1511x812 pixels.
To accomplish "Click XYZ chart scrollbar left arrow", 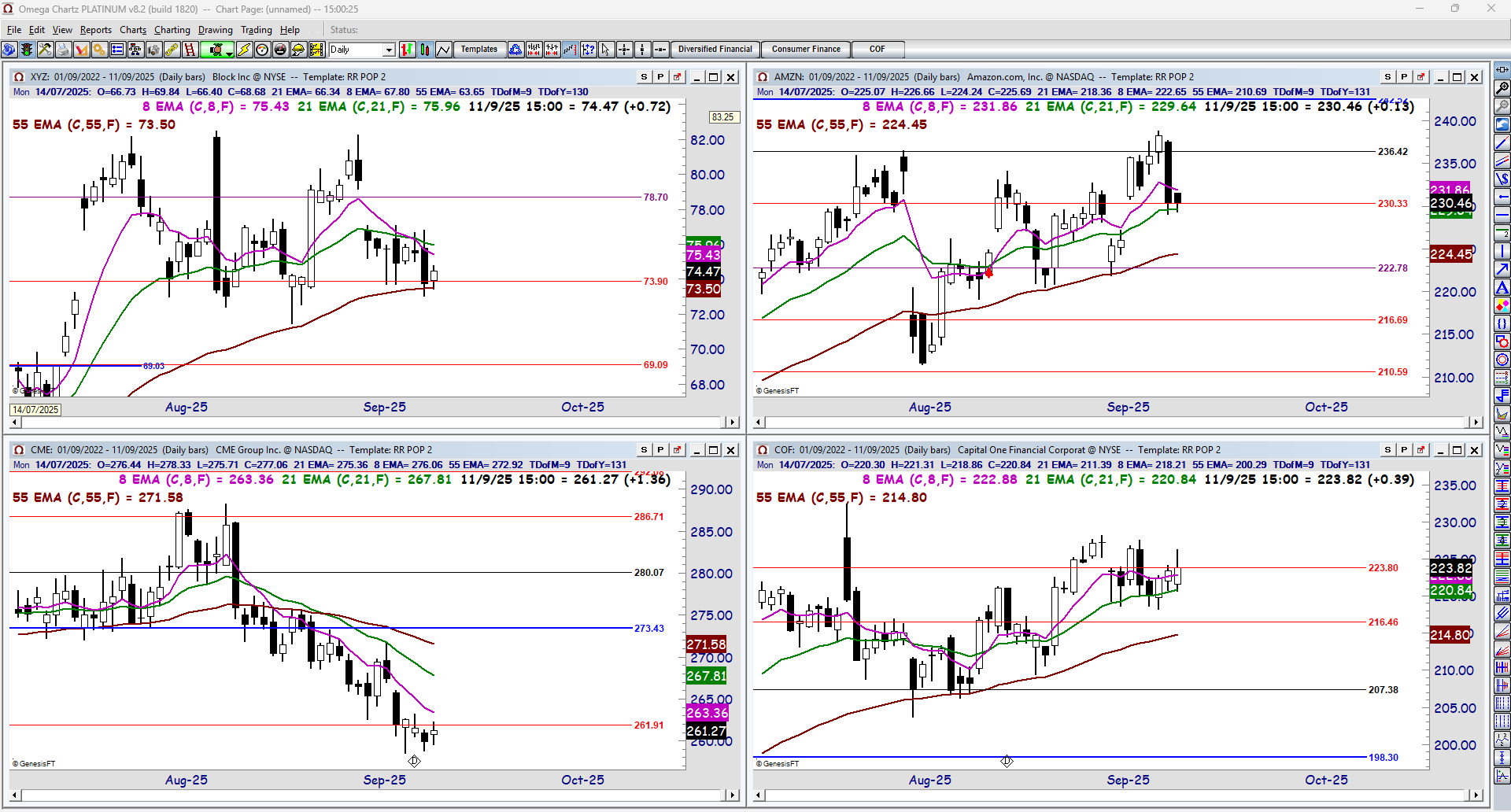I will point(16,423).
